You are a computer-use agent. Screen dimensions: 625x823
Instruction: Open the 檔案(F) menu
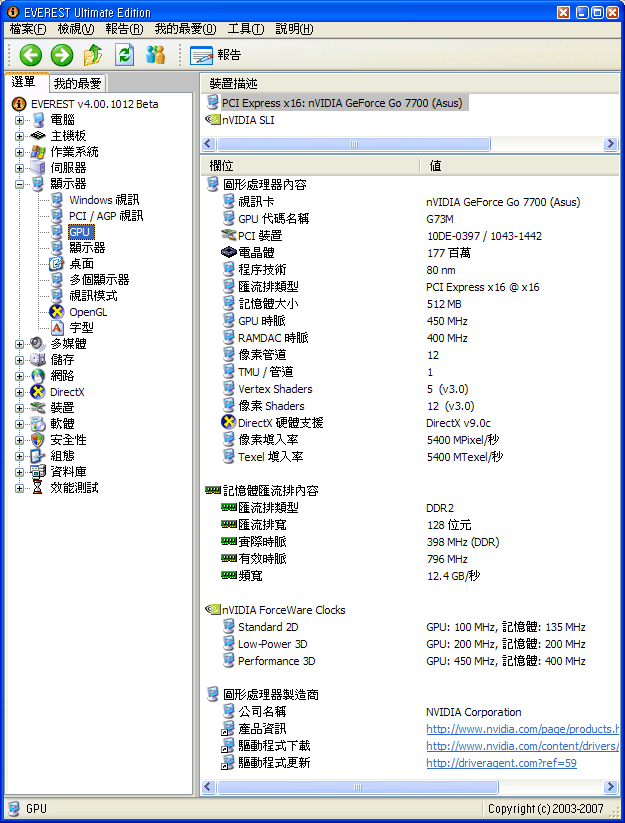click(x=28, y=29)
